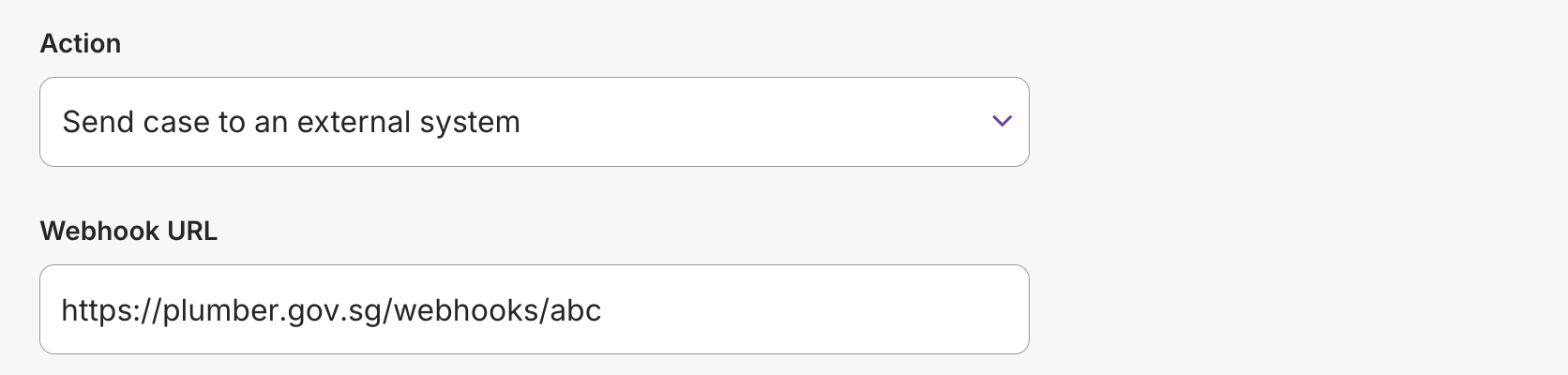
Task: Click empty area inside the Action combo box
Action: 750,122
